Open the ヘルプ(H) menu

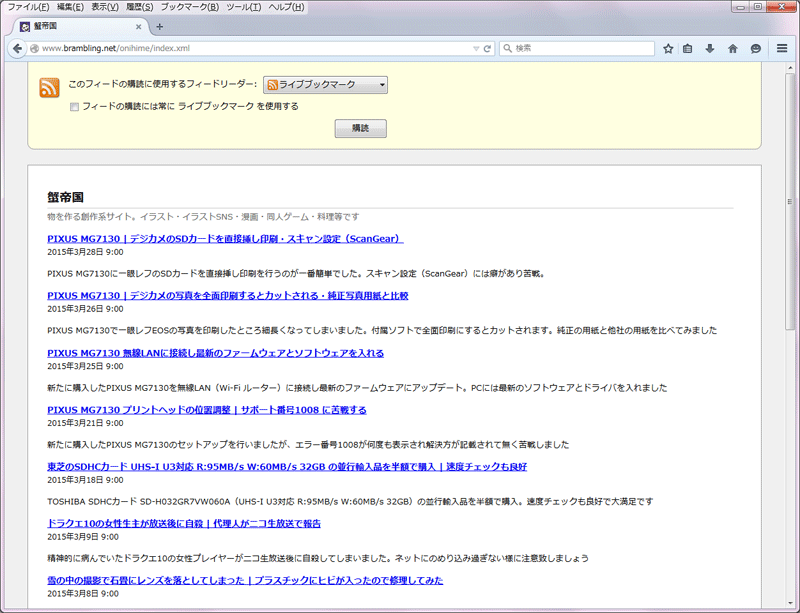pos(286,7)
